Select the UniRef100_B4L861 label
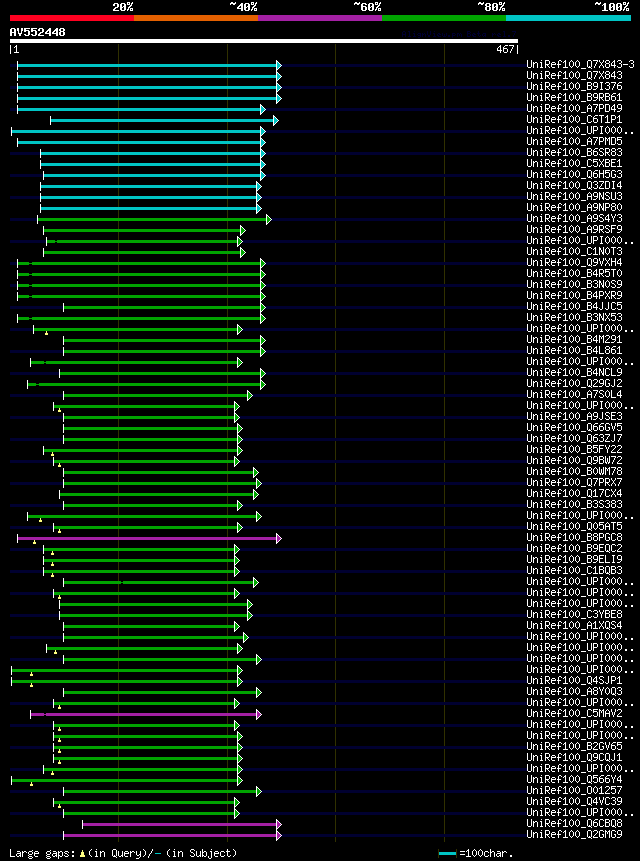640x861 pixels. (x=575, y=350)
